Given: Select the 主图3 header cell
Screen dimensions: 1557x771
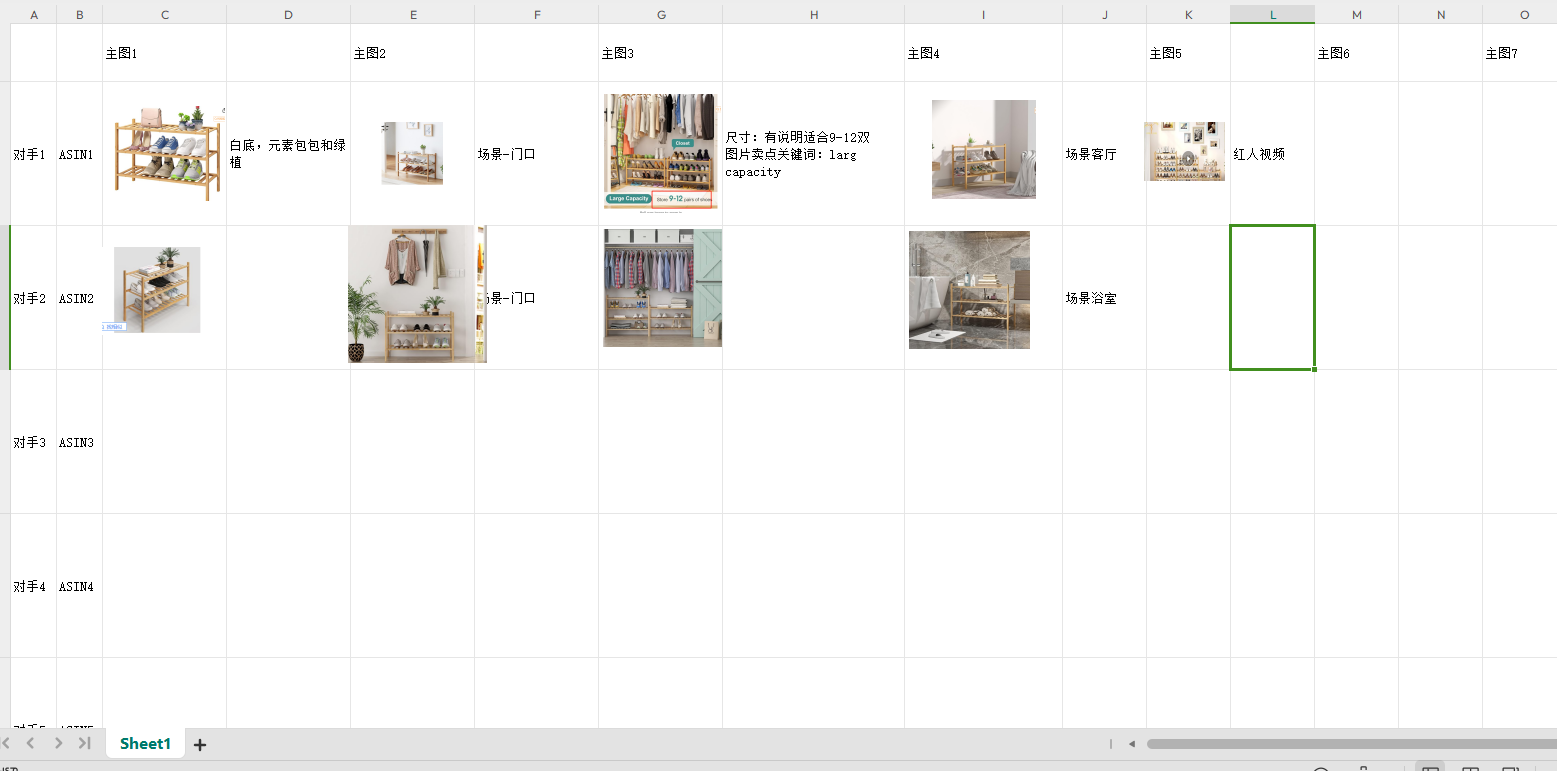Looking at the screenshot, I should tap(660, 53).
